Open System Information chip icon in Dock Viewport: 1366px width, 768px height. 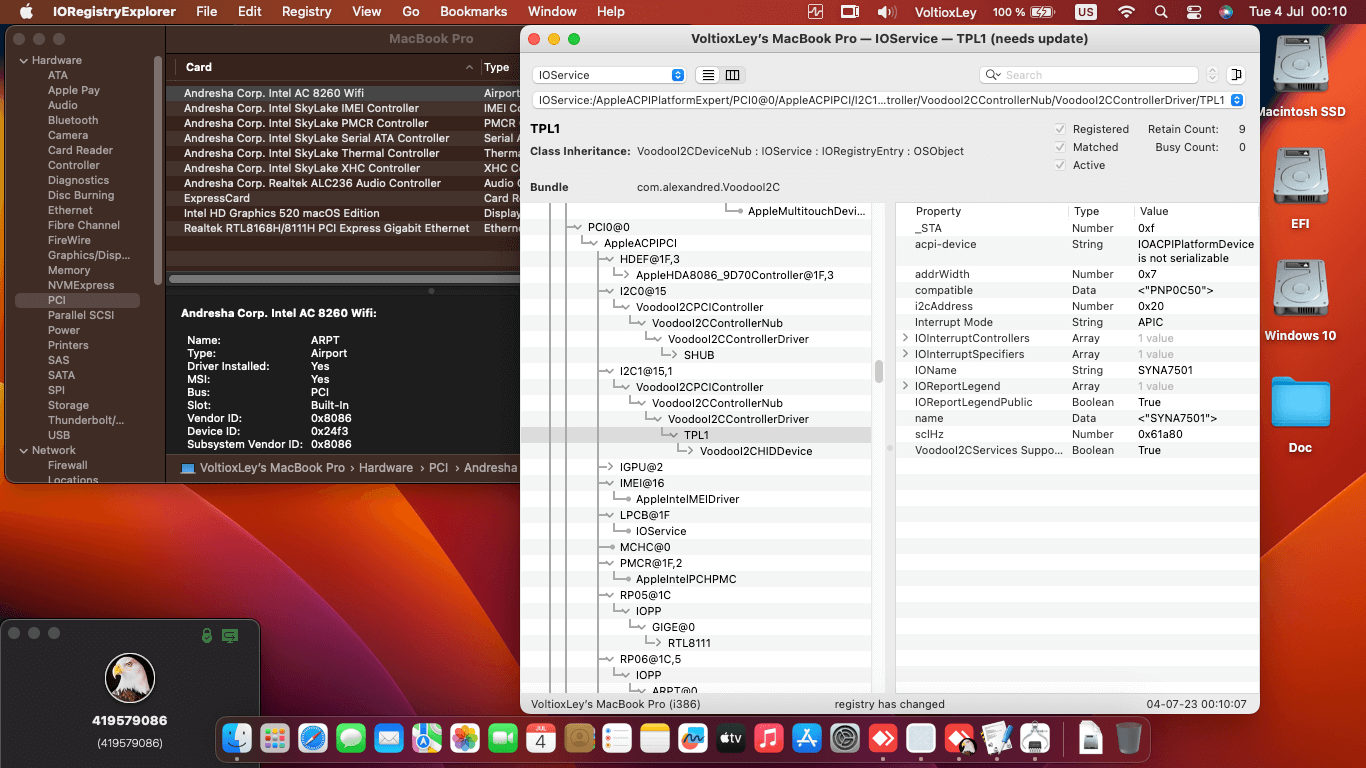coord(1035,739)
